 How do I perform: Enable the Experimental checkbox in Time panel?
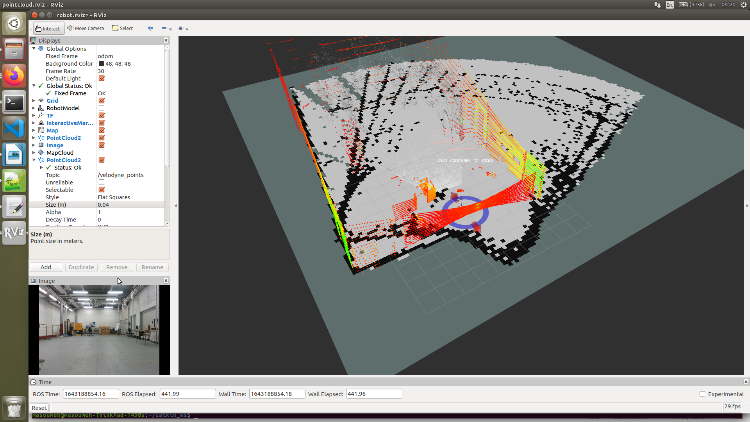700,393
